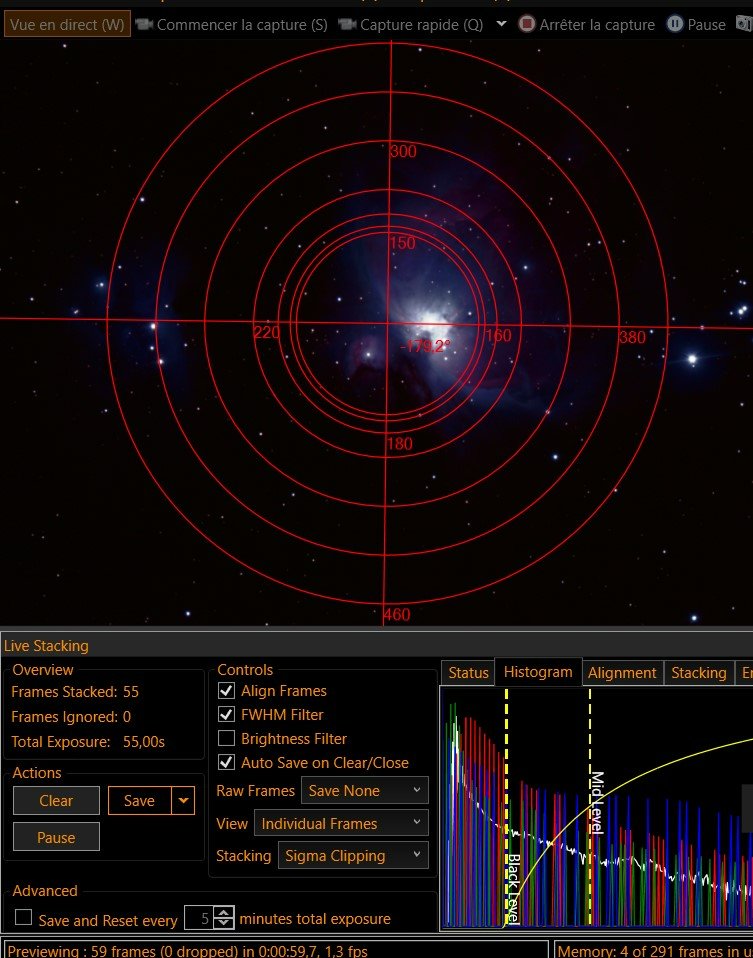Disable the FWHM Filter checkbox
Image resolution: width=753 pixels, height=958 pixels.
click(226, 715)
